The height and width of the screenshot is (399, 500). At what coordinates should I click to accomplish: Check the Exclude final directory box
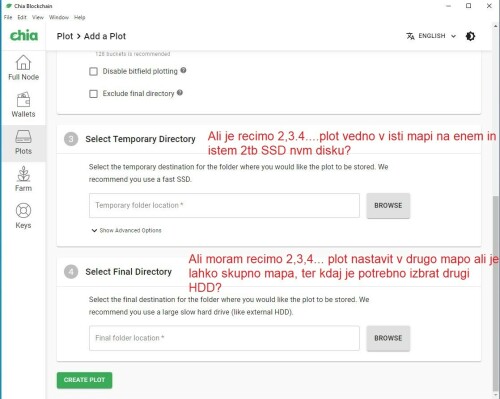pos(93,94)
